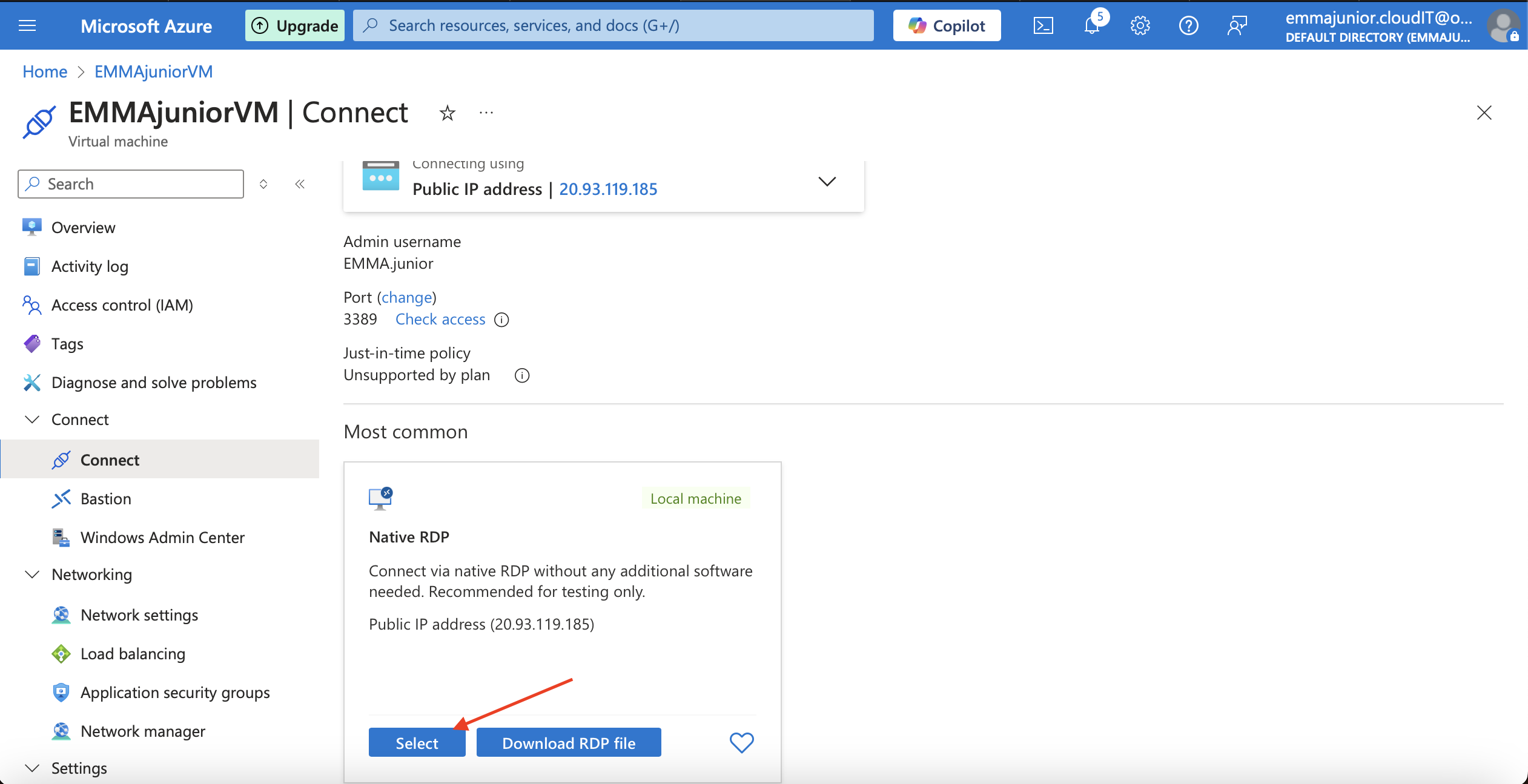Click the Check access link
Screen dimensions: 1528x784
[440, 319]
